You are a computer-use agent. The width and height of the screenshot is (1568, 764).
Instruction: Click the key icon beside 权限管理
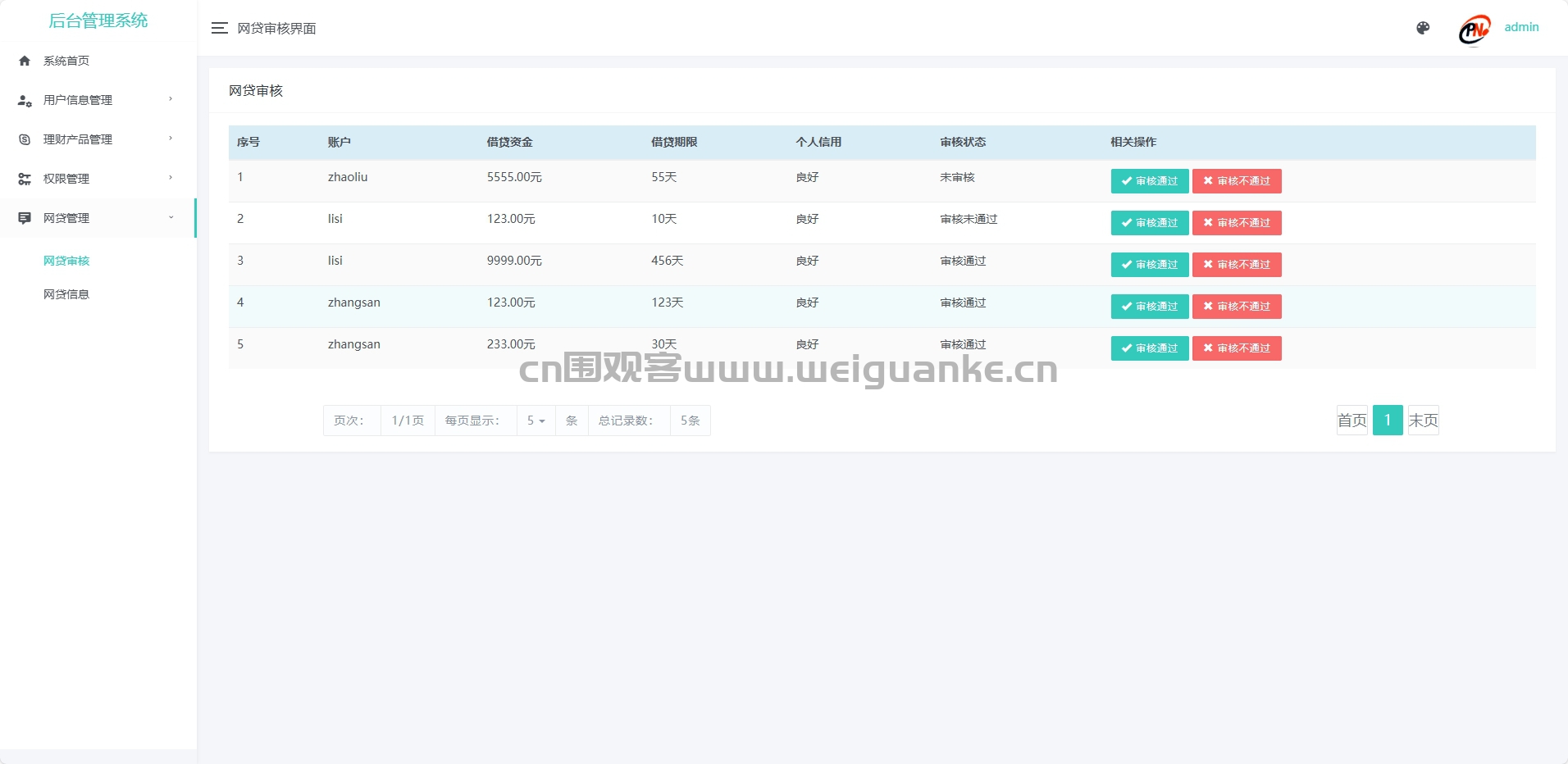pyautogui.click(x=25, y=179)
